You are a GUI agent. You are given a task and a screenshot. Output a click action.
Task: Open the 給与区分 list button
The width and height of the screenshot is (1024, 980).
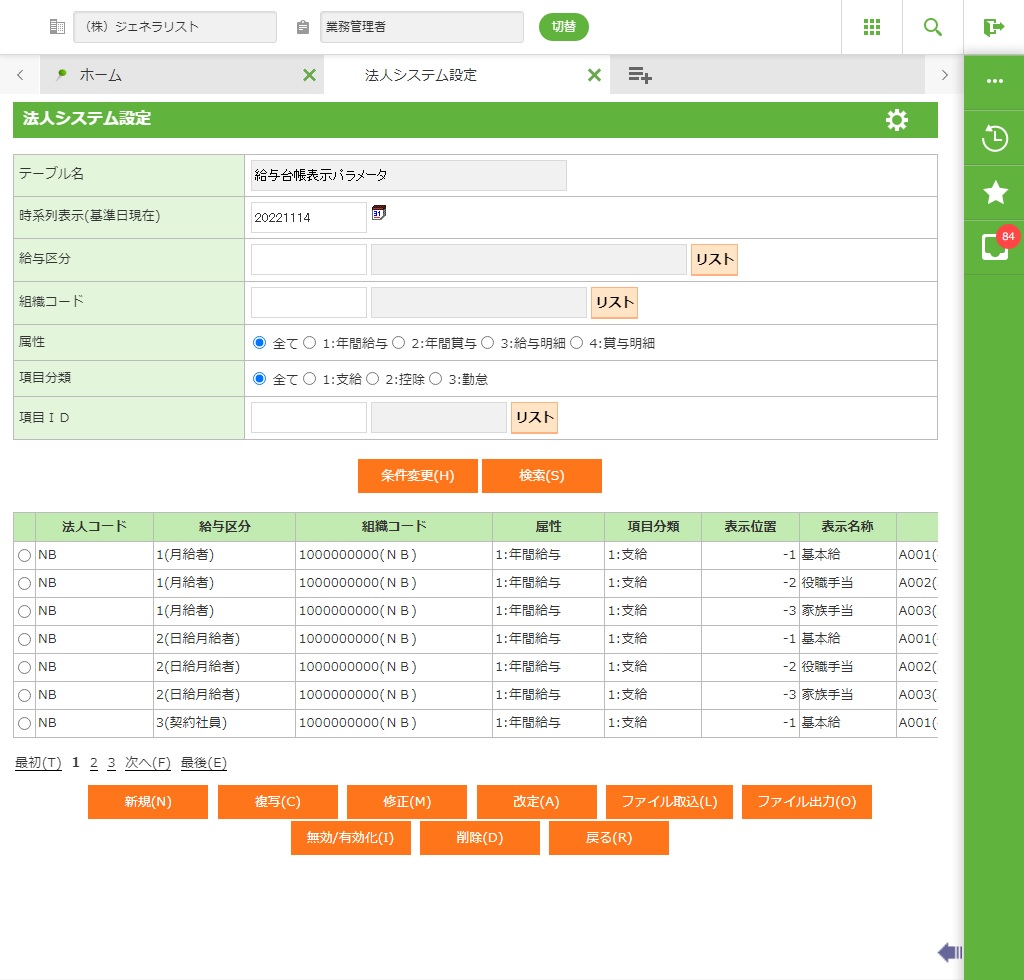714,259
